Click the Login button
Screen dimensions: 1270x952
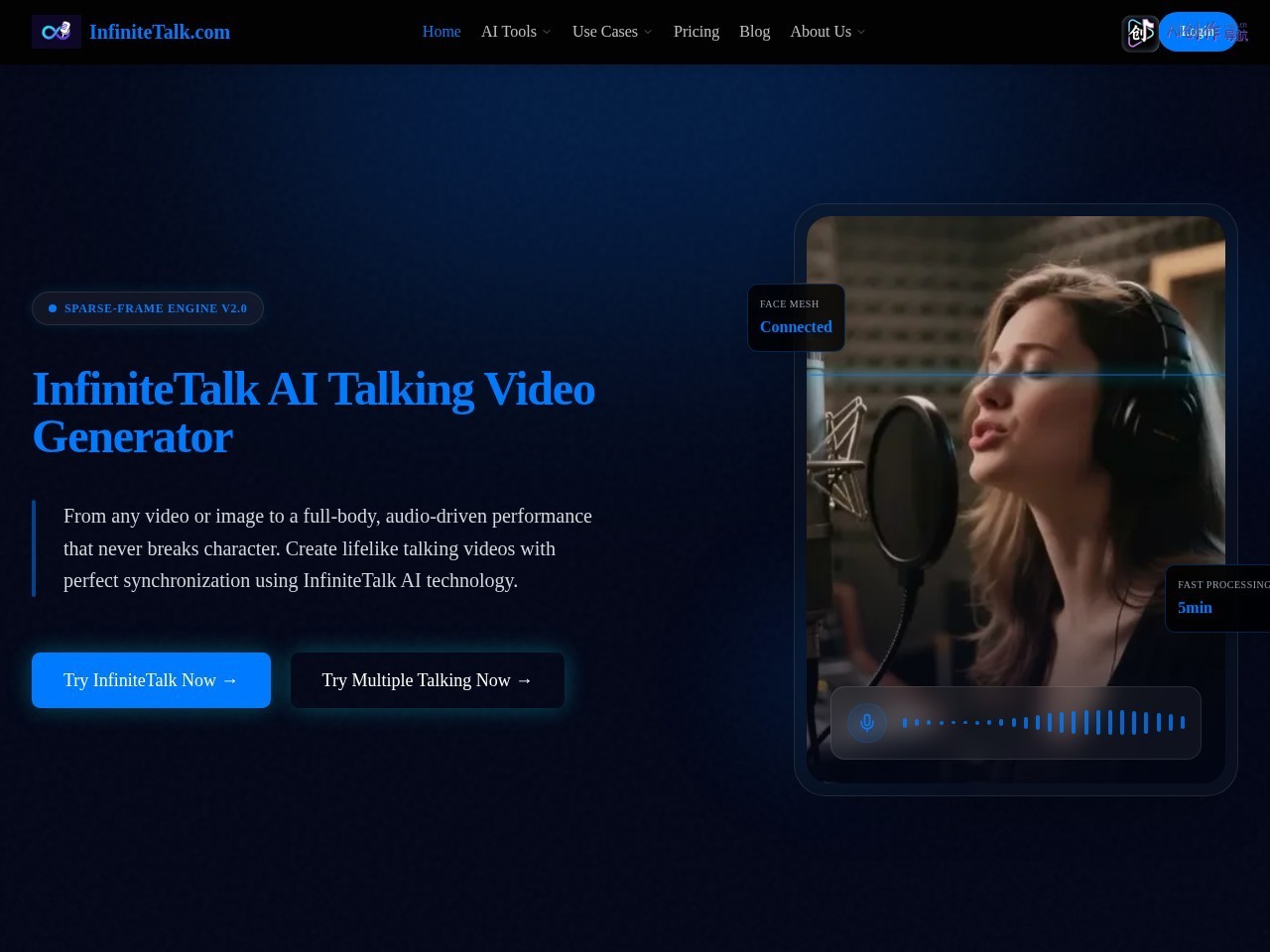point(1198,32)
